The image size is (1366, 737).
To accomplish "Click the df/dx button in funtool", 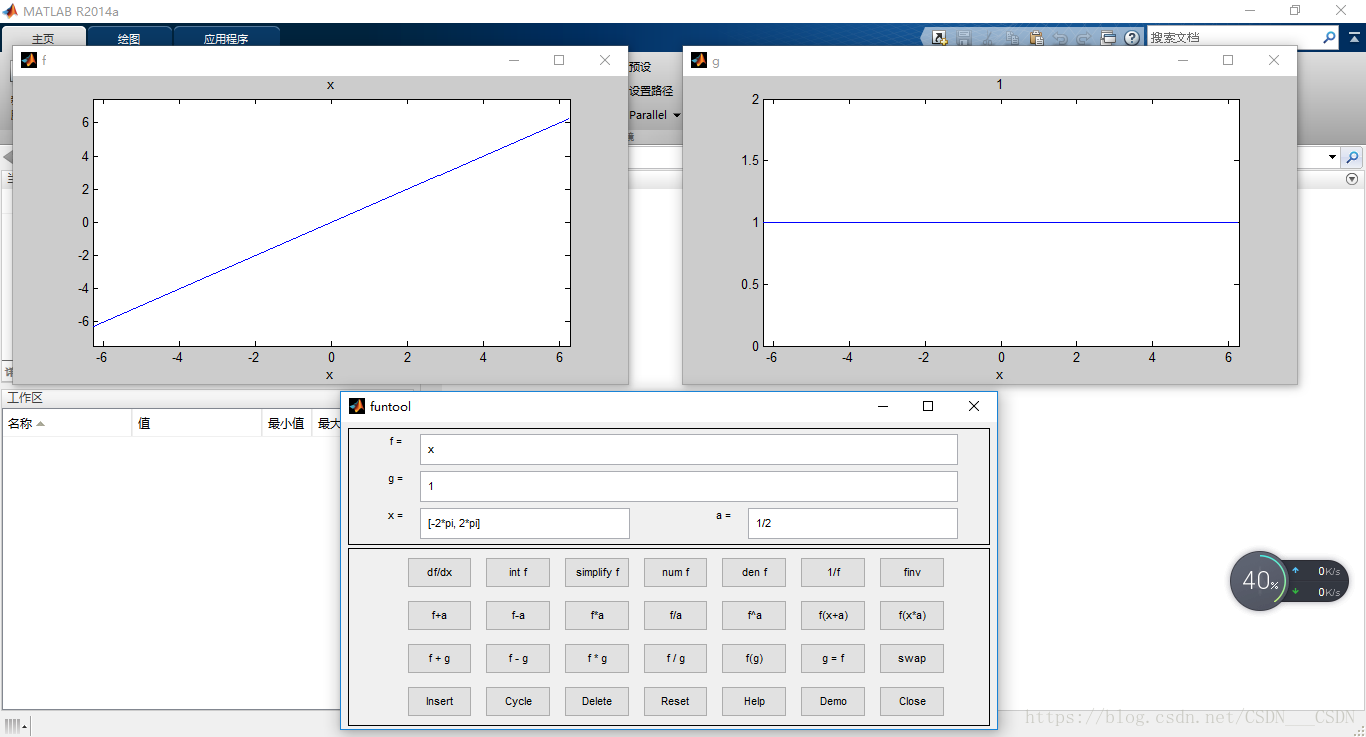I will (x=440, y=573).
